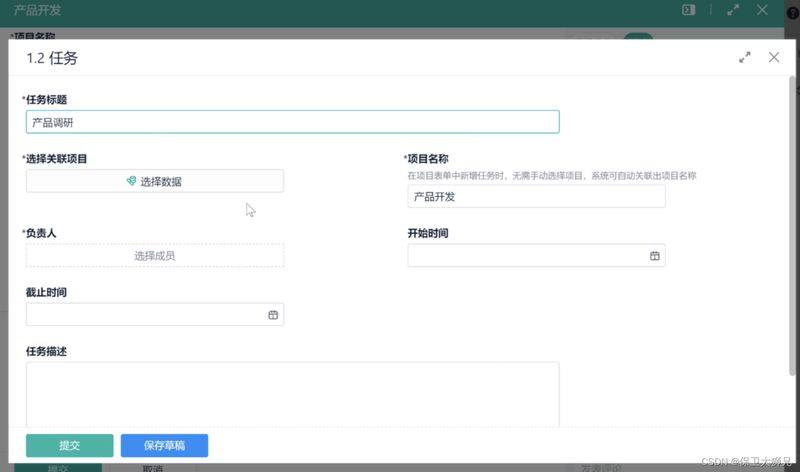Click the dialog's vertical scrollbar
The width and height of the screenshot is (800, 472).
click(x=792, y=226)
